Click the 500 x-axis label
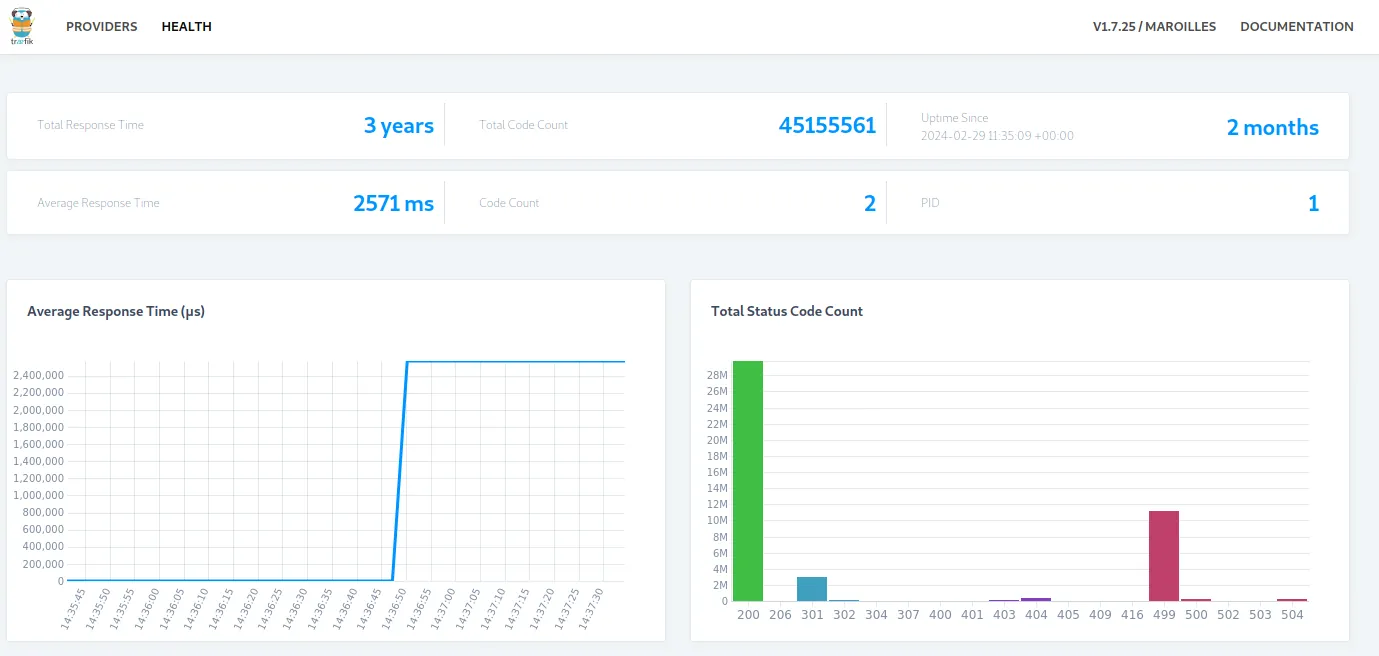This screenshot has height=656, width=1379. pyautogui.click(x=1196, y=615)
